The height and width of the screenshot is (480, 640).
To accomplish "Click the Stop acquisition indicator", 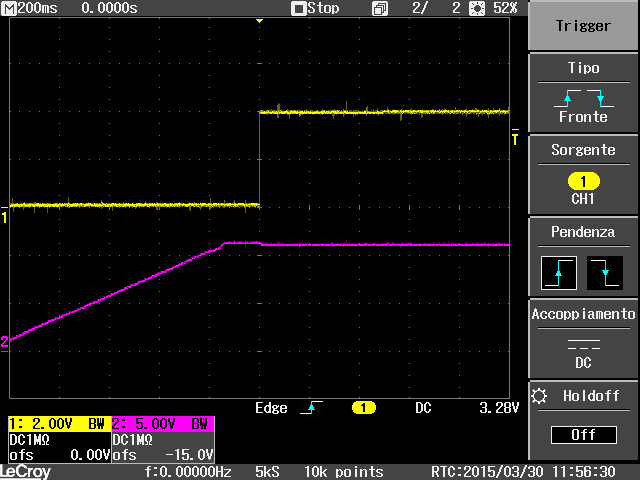I will [x=315, y=8].
